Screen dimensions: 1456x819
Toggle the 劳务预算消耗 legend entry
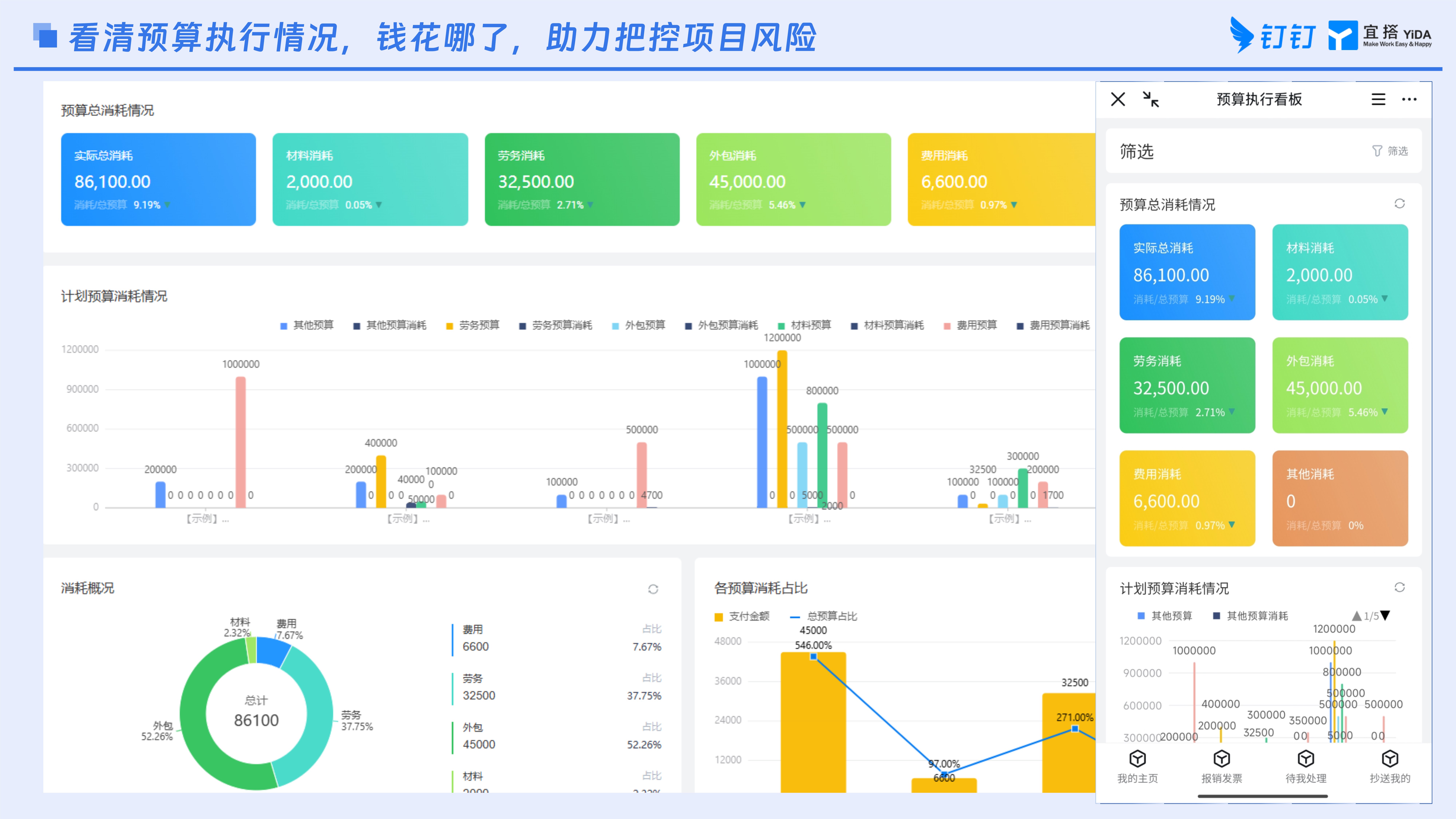(x=556, y=326)
